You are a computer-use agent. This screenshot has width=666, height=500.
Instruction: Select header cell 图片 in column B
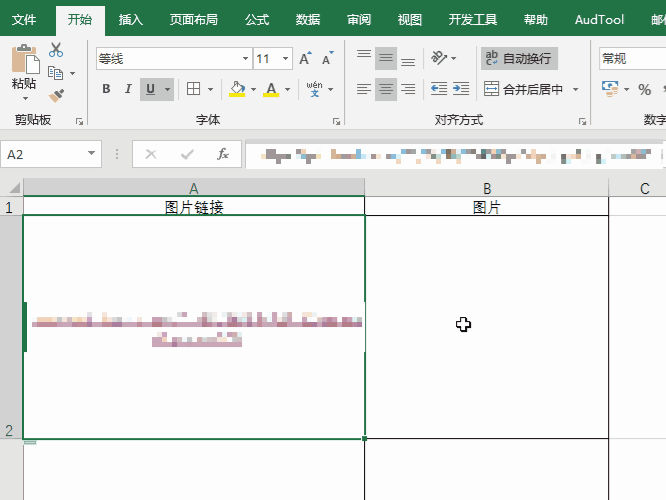click(487, 207)
